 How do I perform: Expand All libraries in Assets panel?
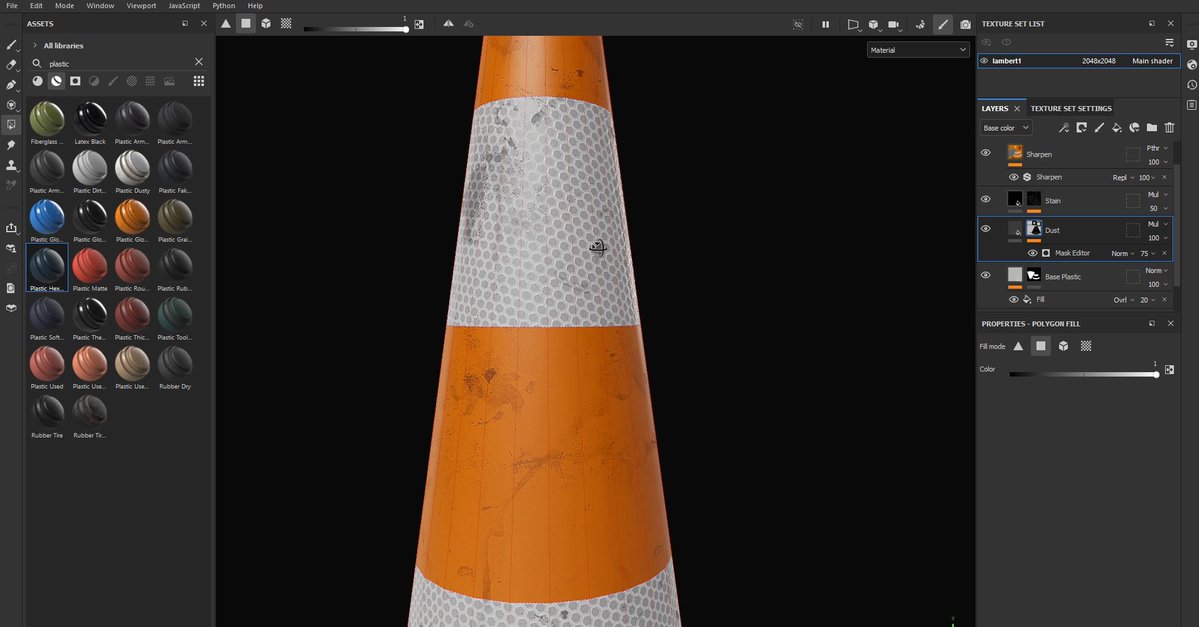click(x=34, y=46)
